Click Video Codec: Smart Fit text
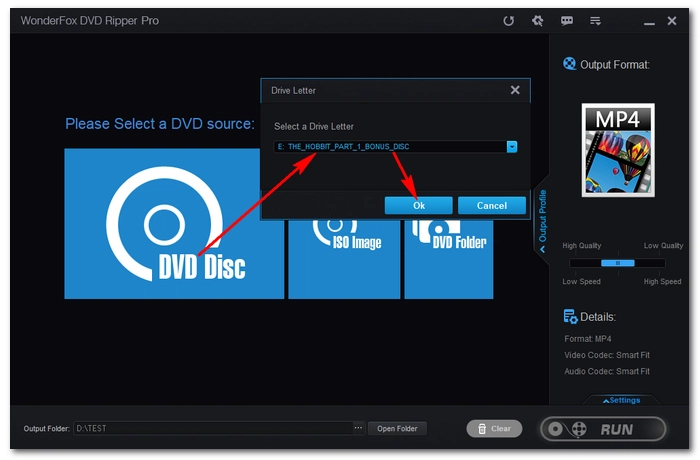The height and width of the screenshot is (460, 700). (x=607, y=355)
